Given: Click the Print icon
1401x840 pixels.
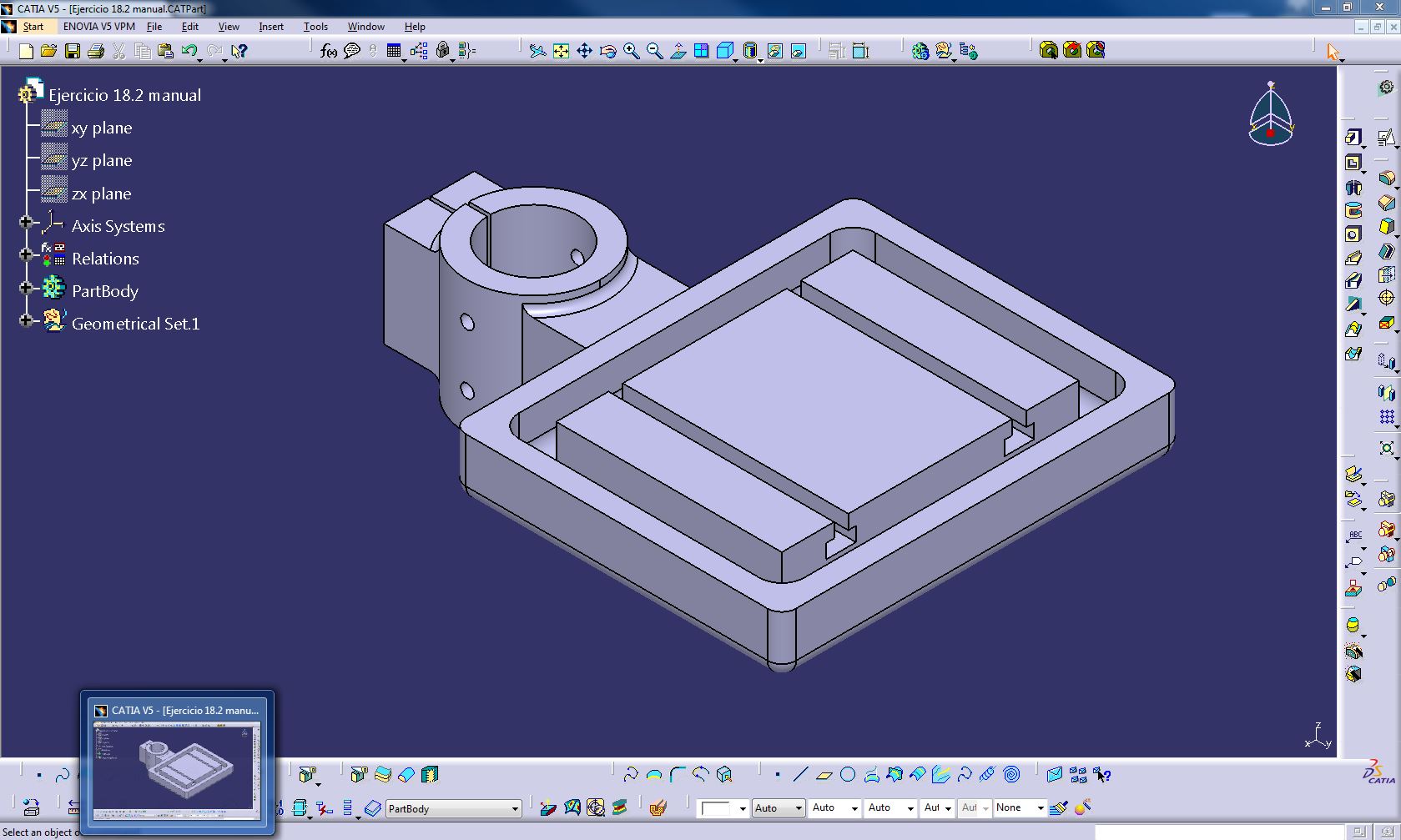Looking at the screenshot, I should (96, 52).
